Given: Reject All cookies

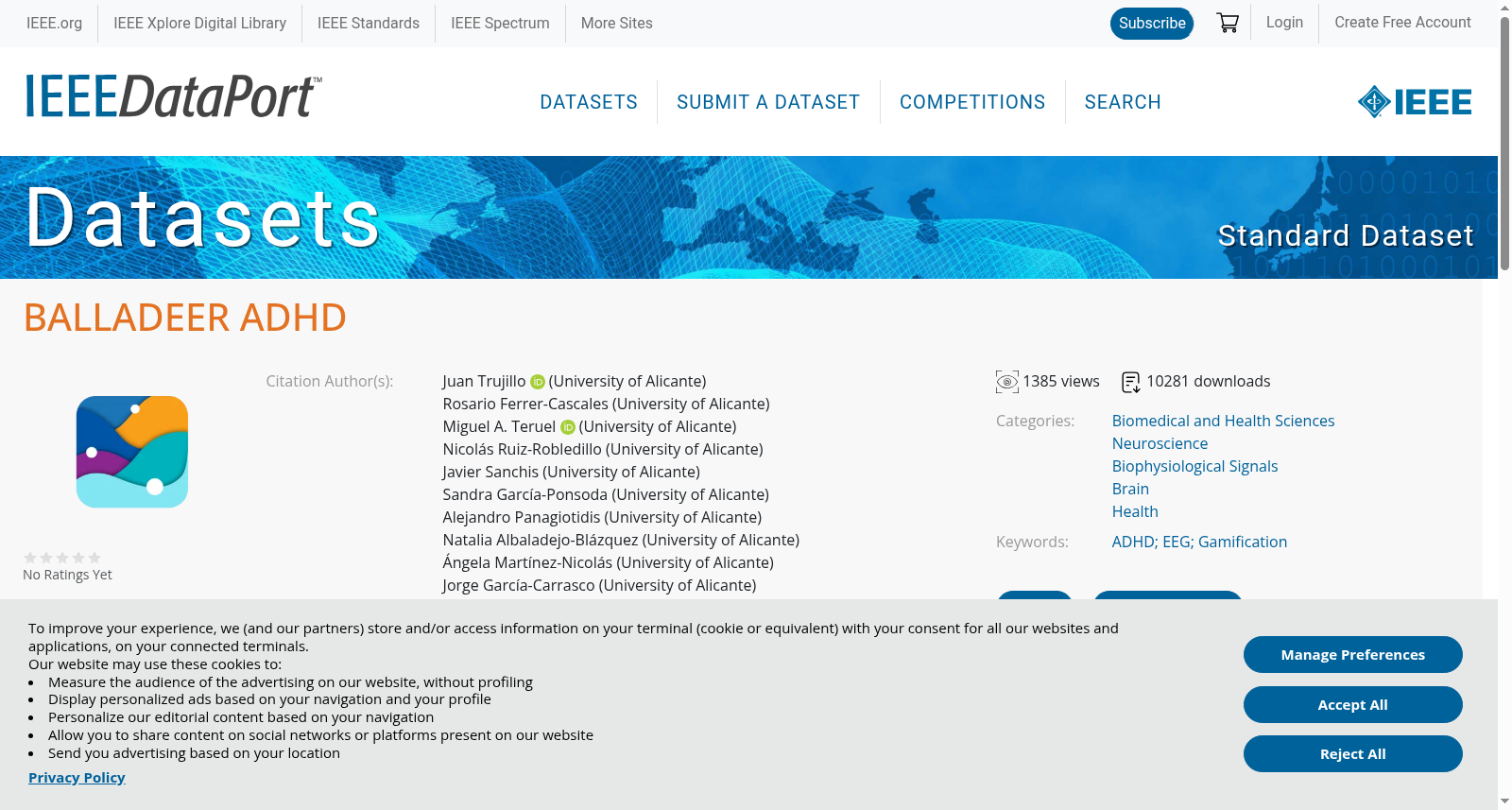Looking at the screenshot, I should [x=1353, y=754].
